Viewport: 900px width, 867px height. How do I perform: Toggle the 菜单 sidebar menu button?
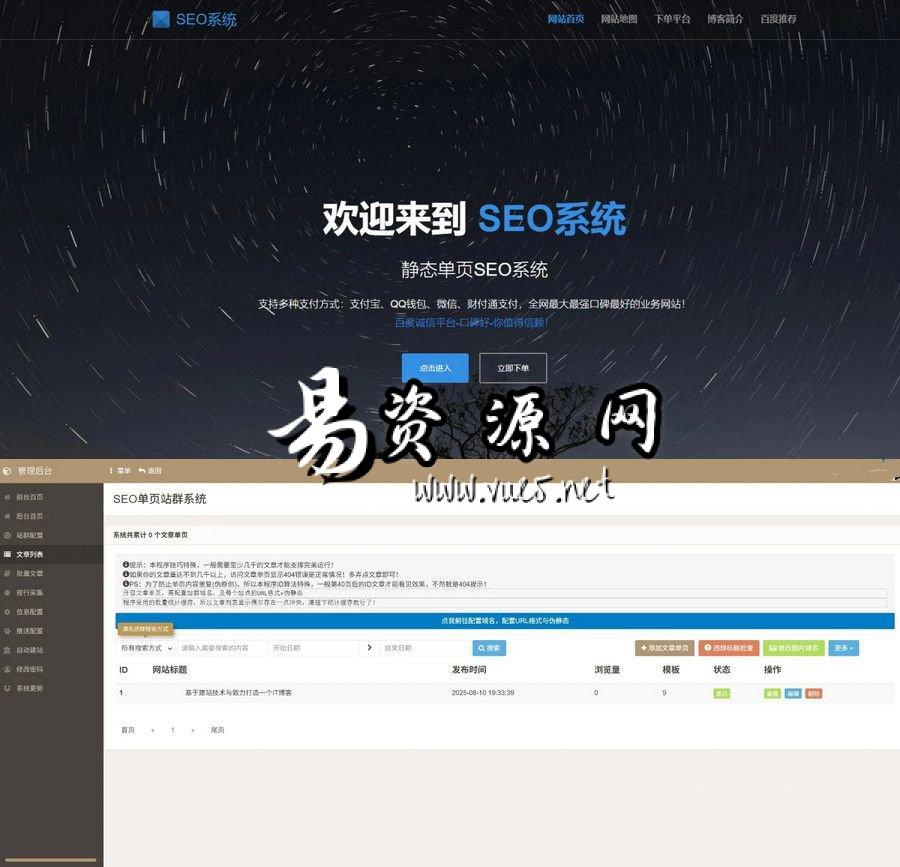120,470
